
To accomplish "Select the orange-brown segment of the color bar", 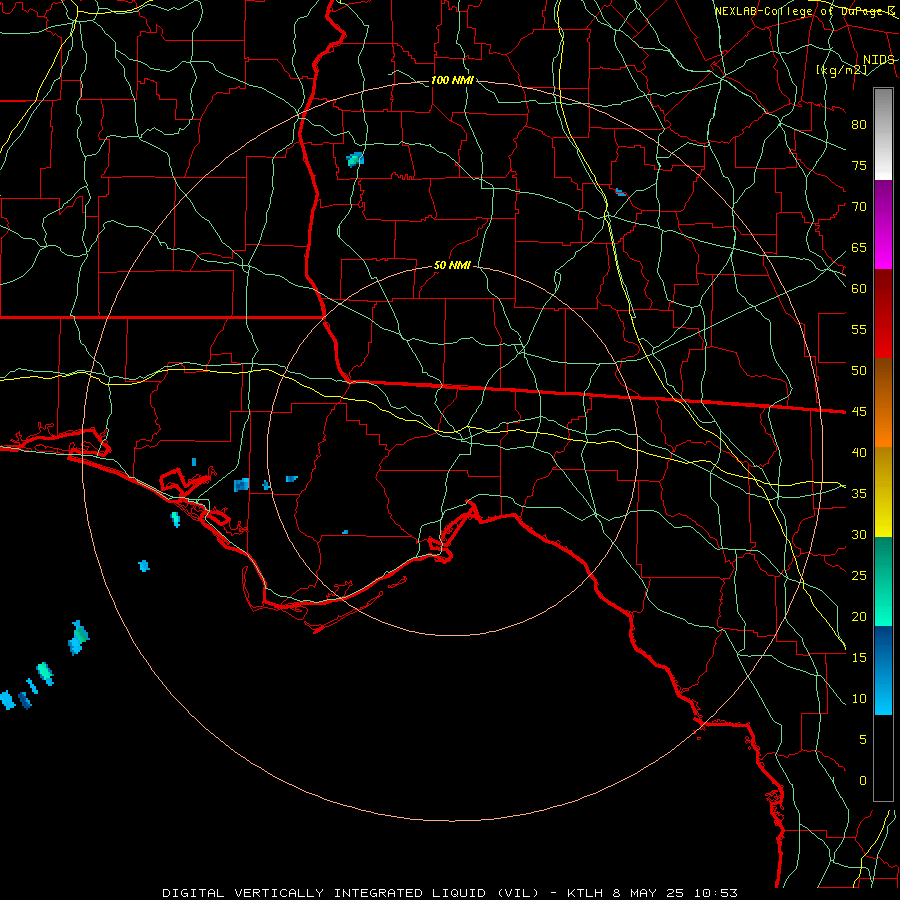I will (883, 402).
